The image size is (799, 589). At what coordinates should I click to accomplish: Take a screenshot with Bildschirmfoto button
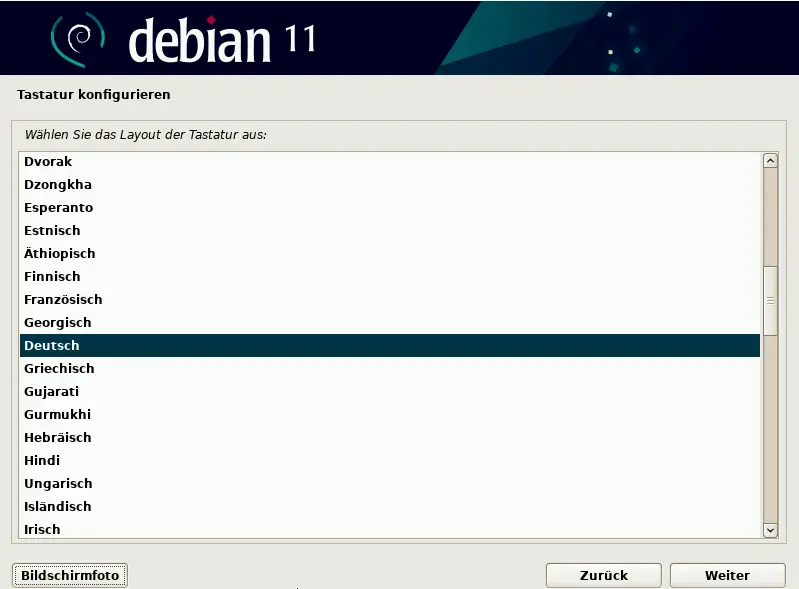(70, 575)
